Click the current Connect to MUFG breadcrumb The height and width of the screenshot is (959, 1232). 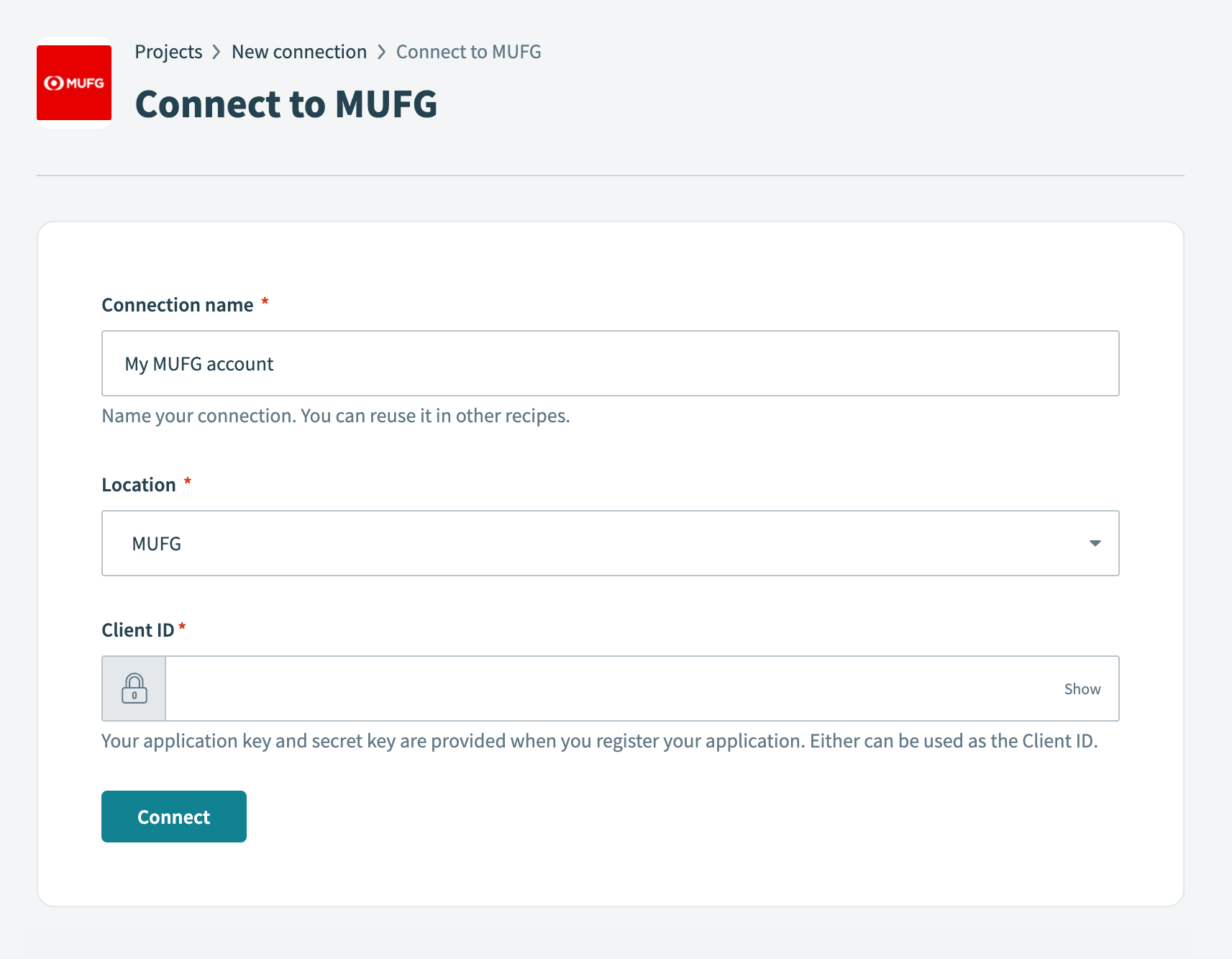[x=468, y=53]
